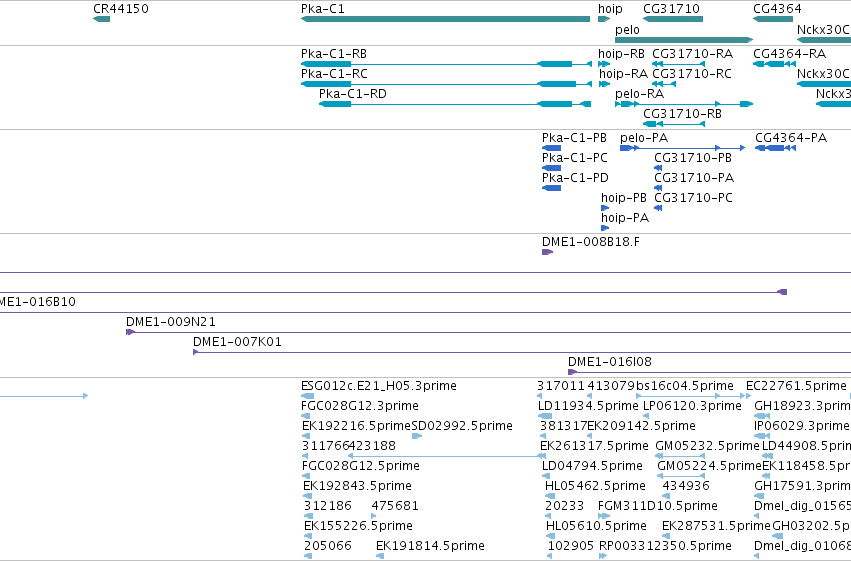Click the hoip-RA transcript label

pos(623,74)
